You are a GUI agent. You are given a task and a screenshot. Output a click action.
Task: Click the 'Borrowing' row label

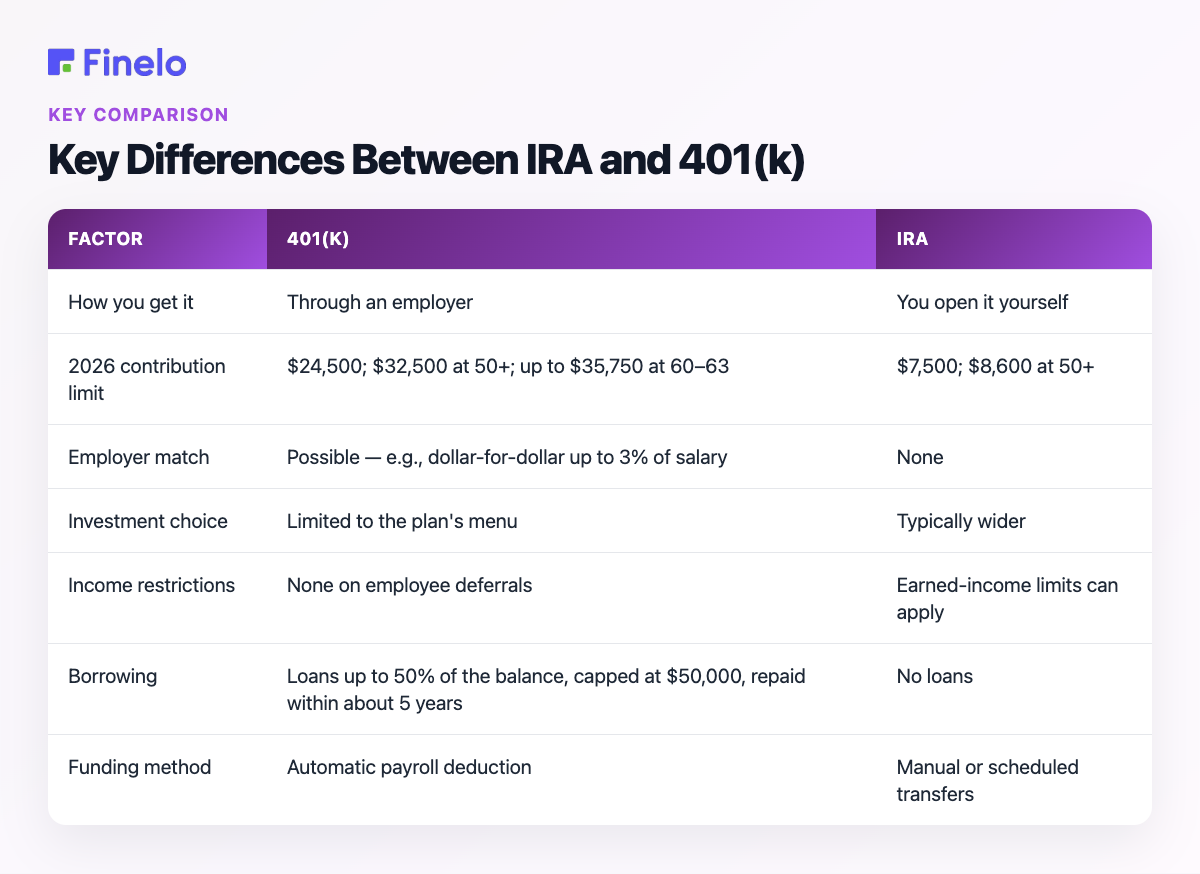[157, 689]
